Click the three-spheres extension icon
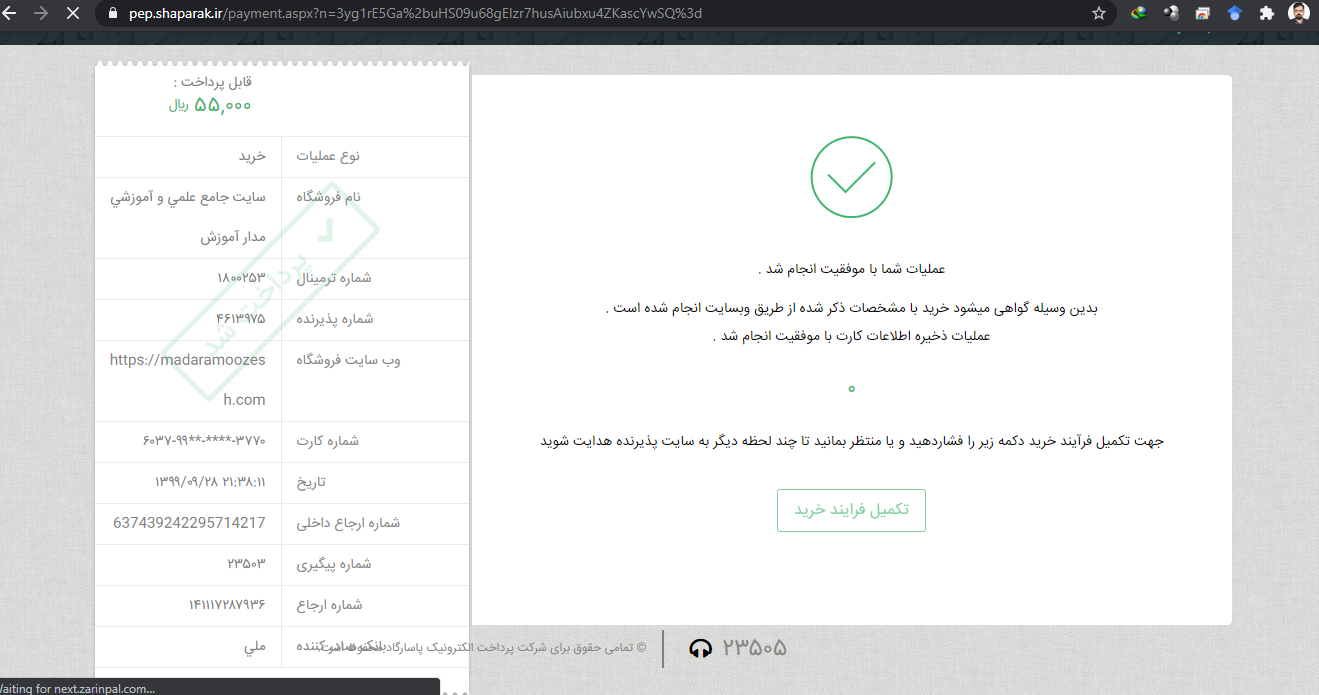 [1171, 14]
